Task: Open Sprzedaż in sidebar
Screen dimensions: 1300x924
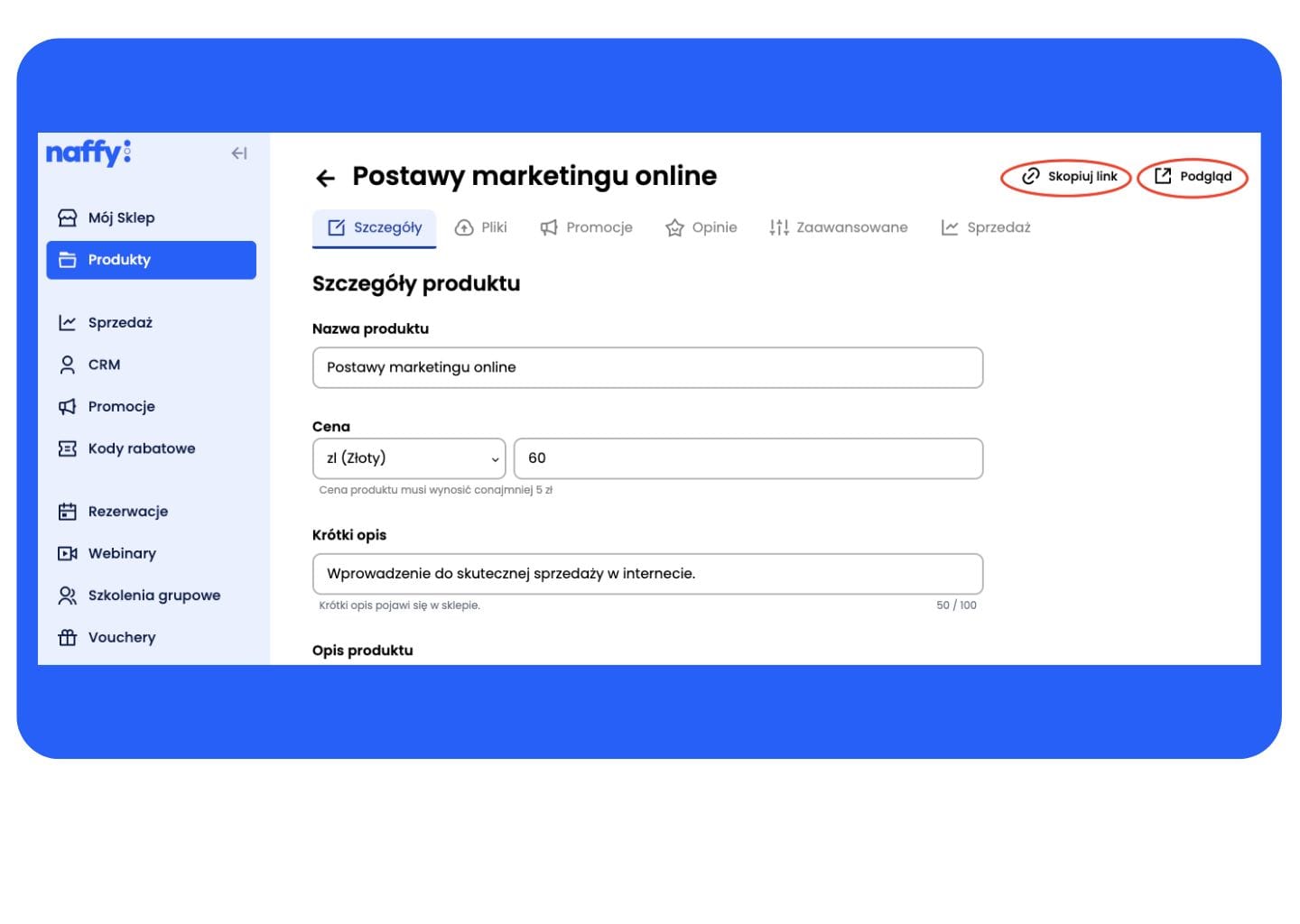Action: pos(151,322)
